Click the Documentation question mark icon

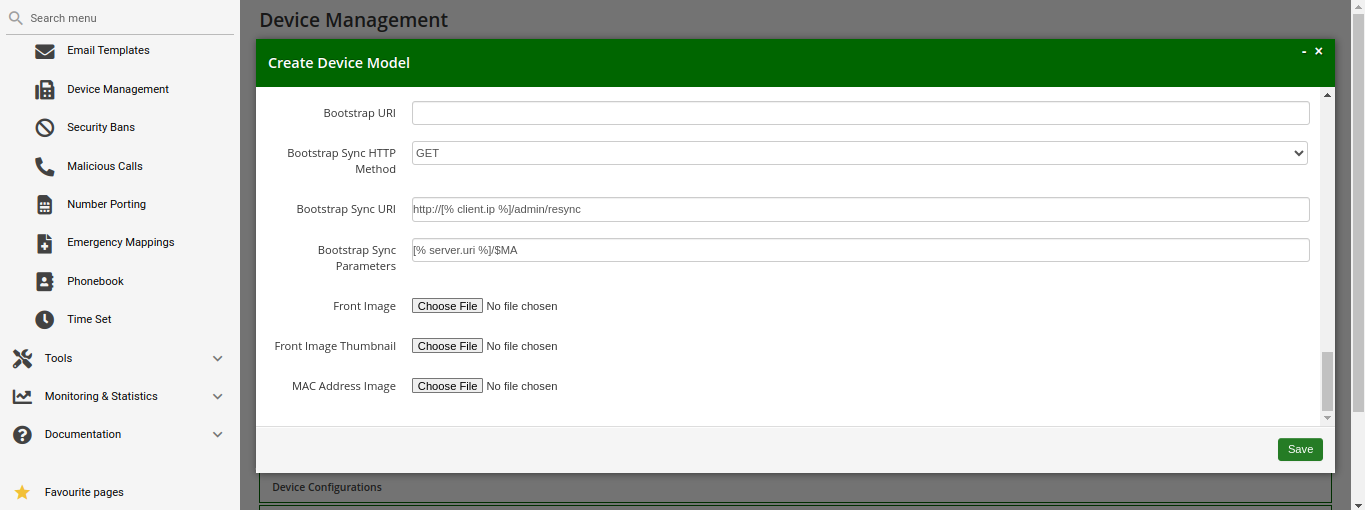22,435
